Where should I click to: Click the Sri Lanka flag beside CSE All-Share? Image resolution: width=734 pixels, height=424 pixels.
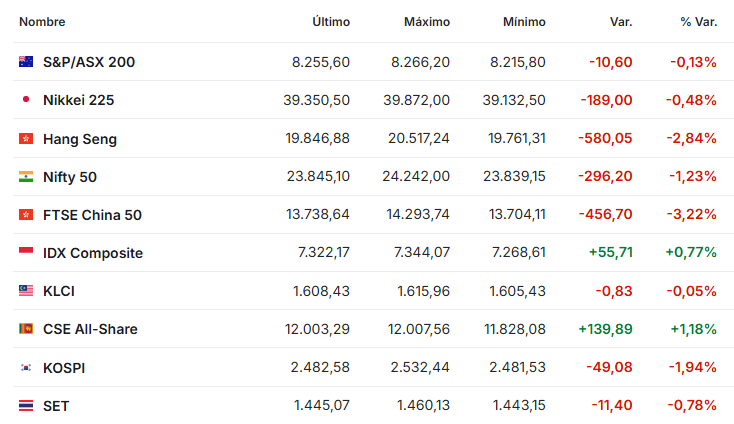pos(26,329)
